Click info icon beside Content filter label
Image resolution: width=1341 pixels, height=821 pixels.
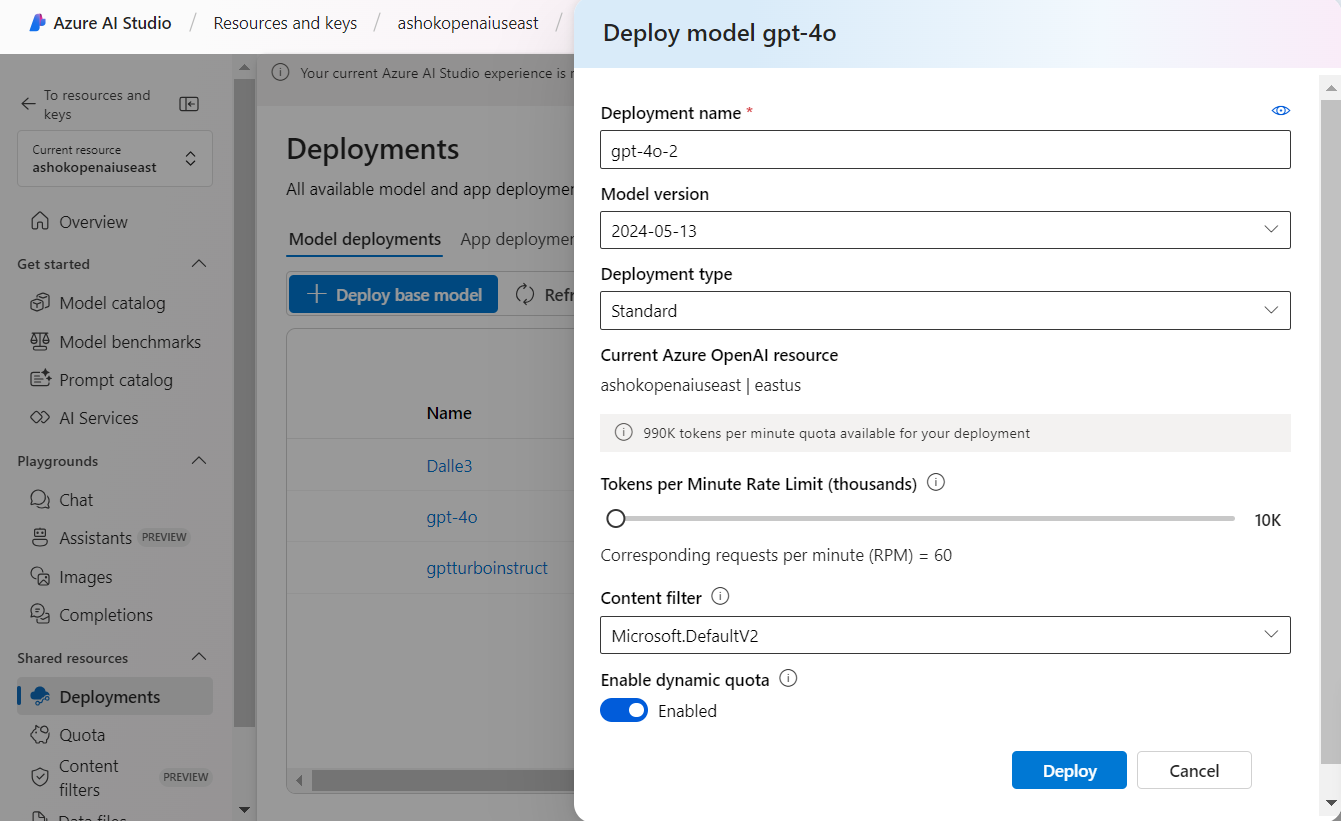click(x=720, y=596)
